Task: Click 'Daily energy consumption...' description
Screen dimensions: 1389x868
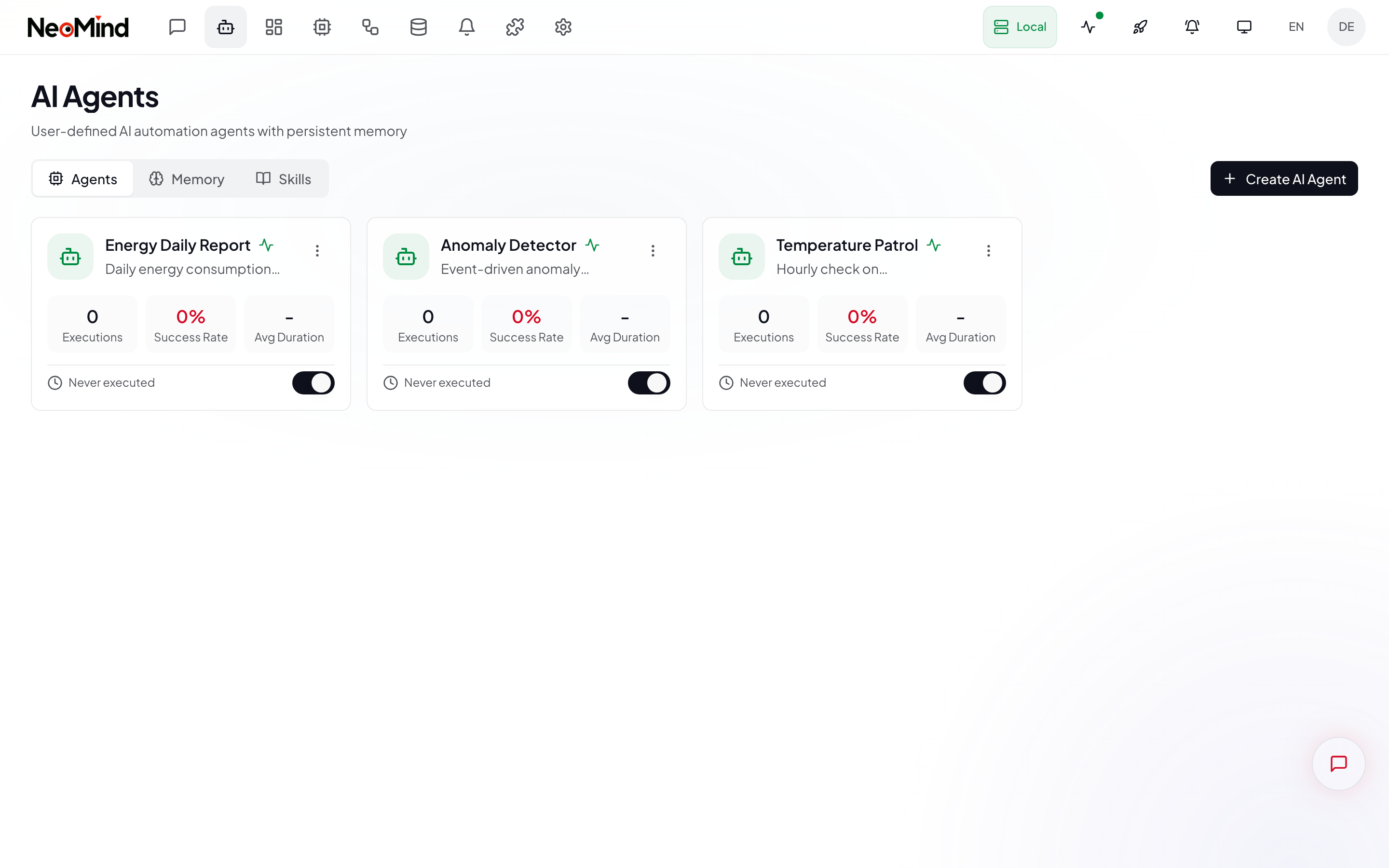Action: pyautogui.click(x=192, y=269)
